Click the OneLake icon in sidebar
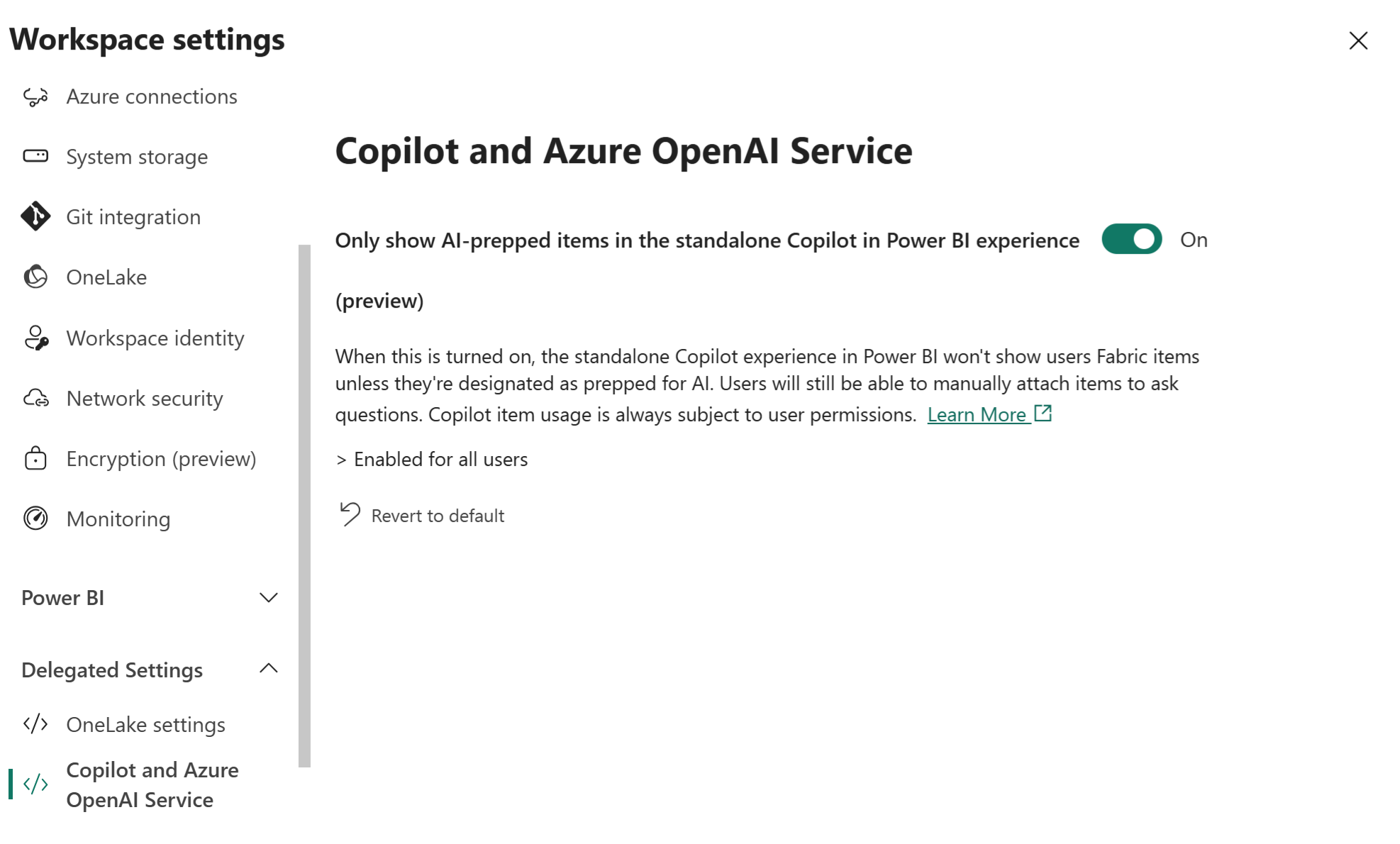This screenshot has height=844, width=1400. click(x=35, y=277)
